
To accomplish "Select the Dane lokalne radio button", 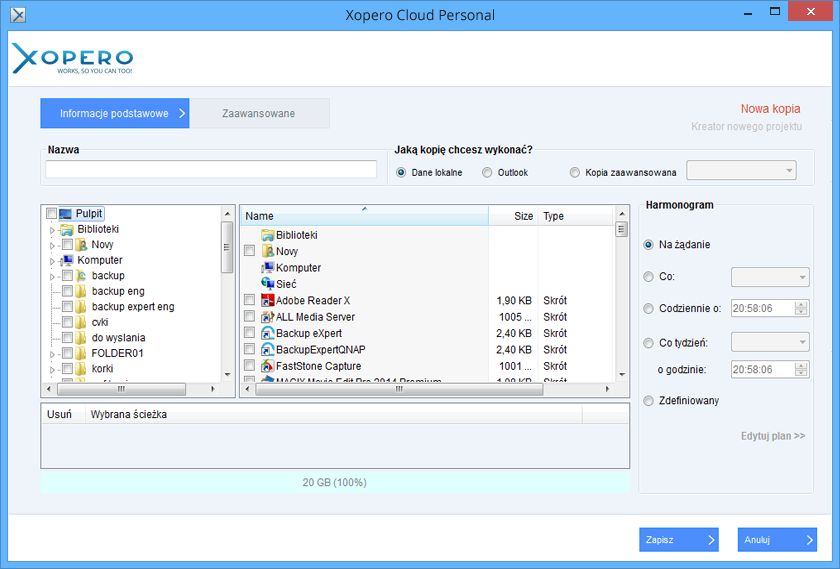I will click(x=401, y=173).
